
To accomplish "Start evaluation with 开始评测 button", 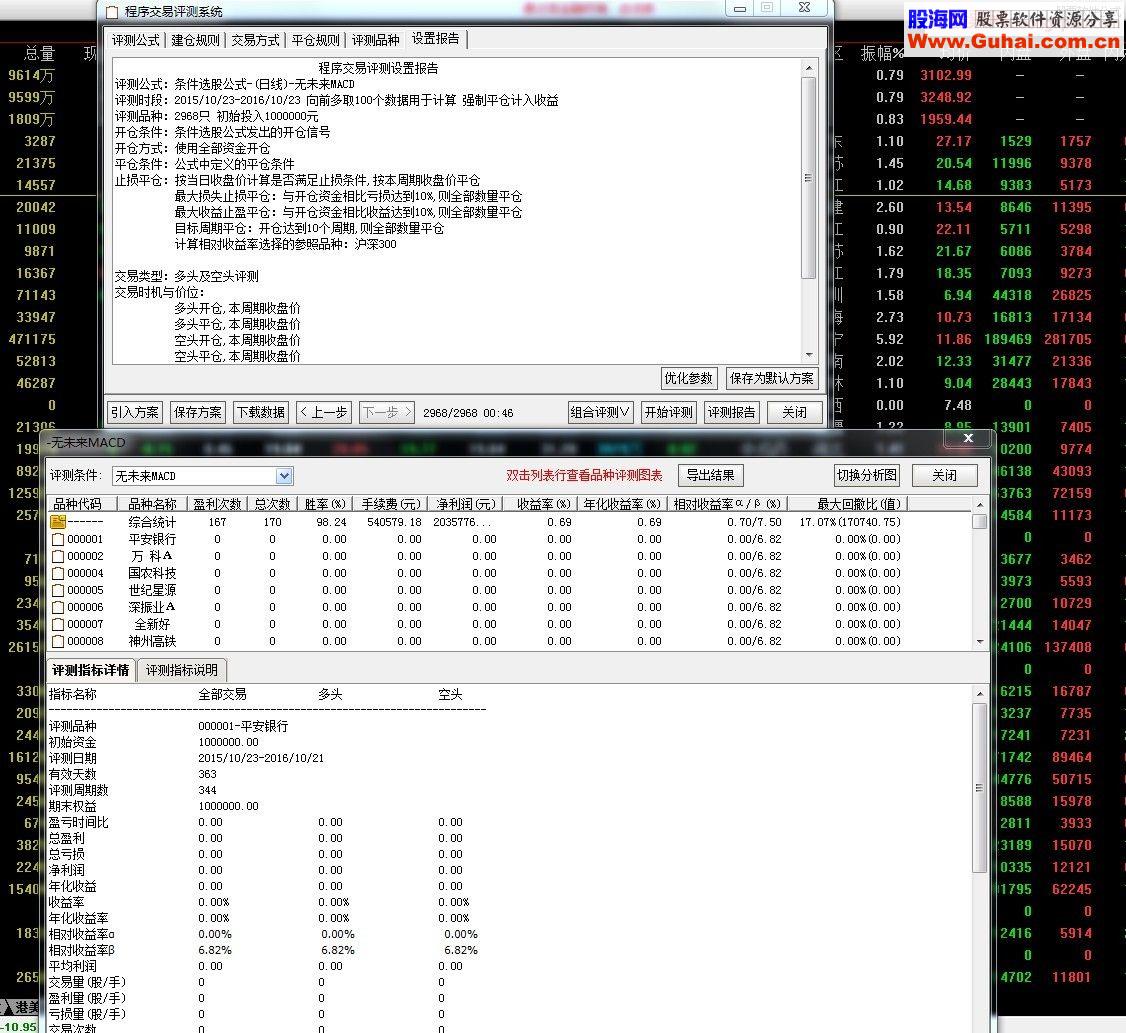I will click(x=669, y=412).
